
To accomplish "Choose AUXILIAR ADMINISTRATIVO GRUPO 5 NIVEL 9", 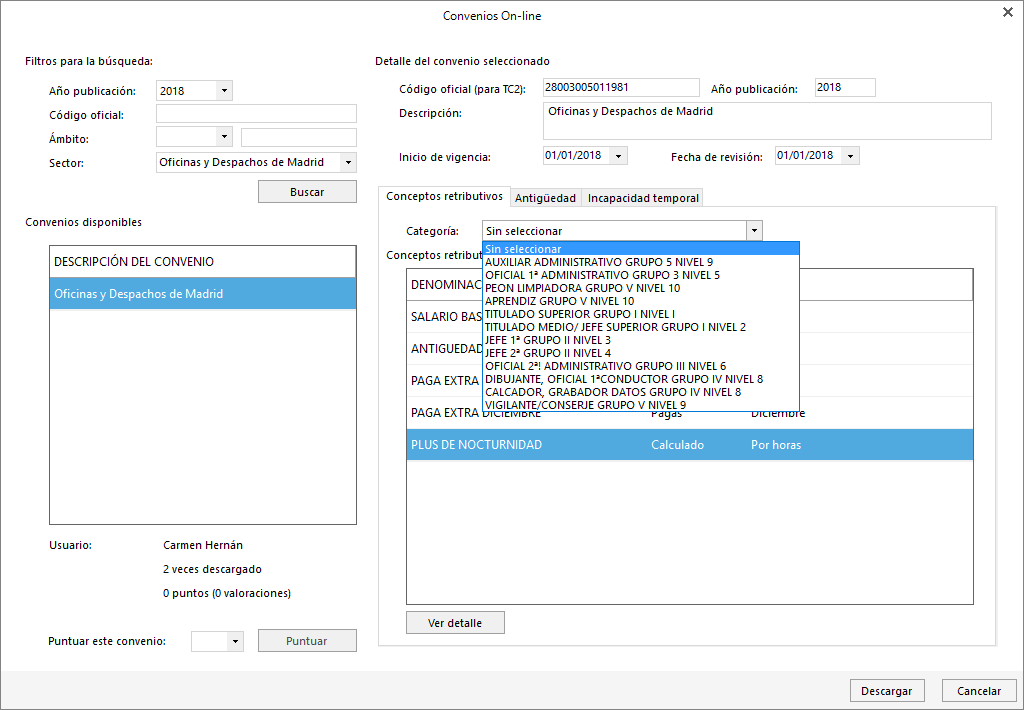I will click(598, 262).
